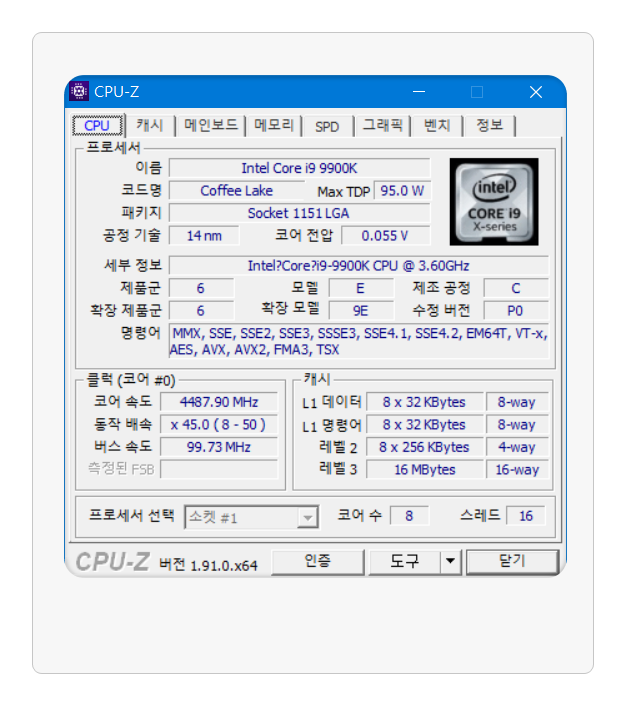This screenshot has width=626, height=706.
Task: Click the L1 명령어 8 x 32 KBytes value
Action: point(425,424)
